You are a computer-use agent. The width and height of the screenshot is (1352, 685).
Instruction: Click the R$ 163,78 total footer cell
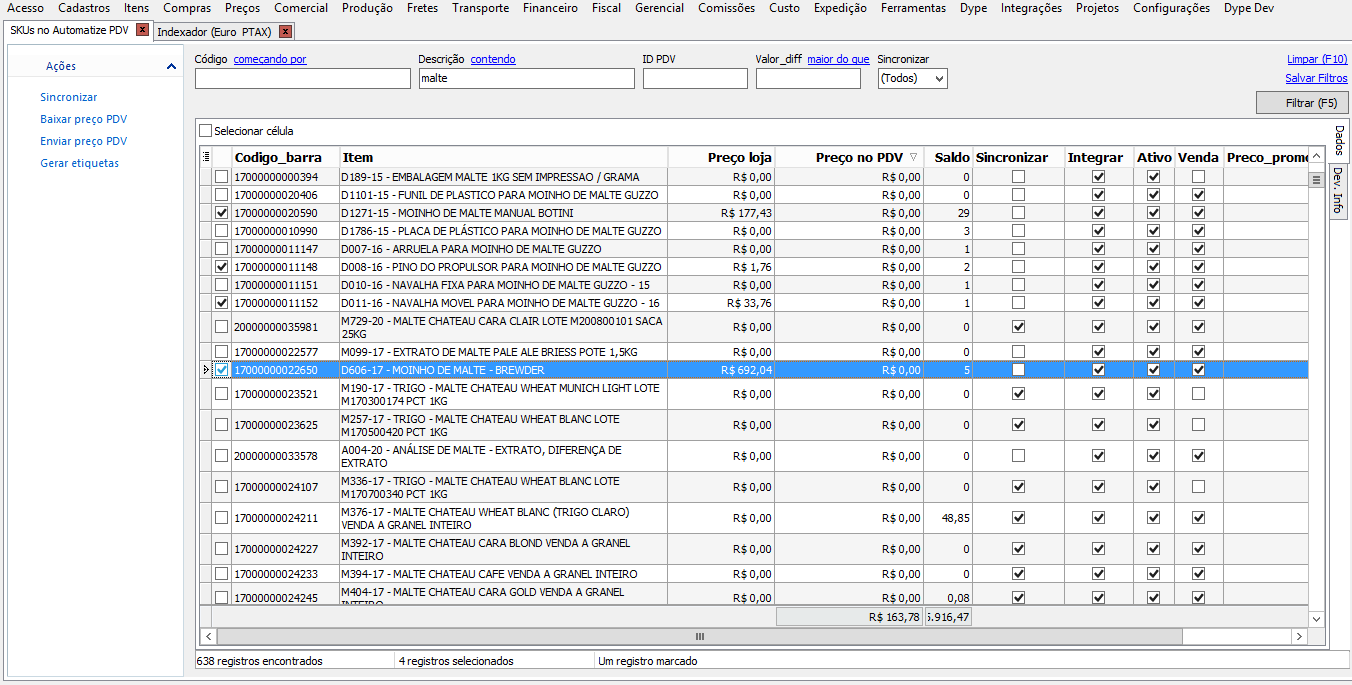(x=850, y=617)
